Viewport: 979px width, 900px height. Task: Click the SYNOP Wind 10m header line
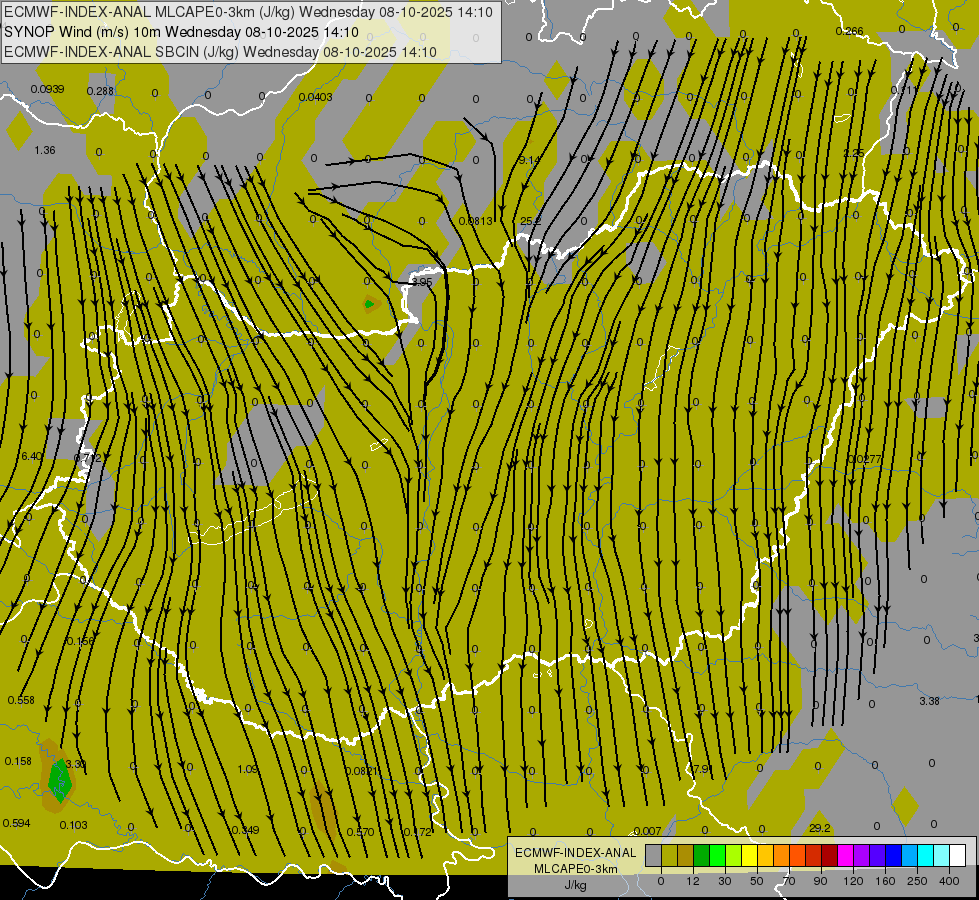180,32
